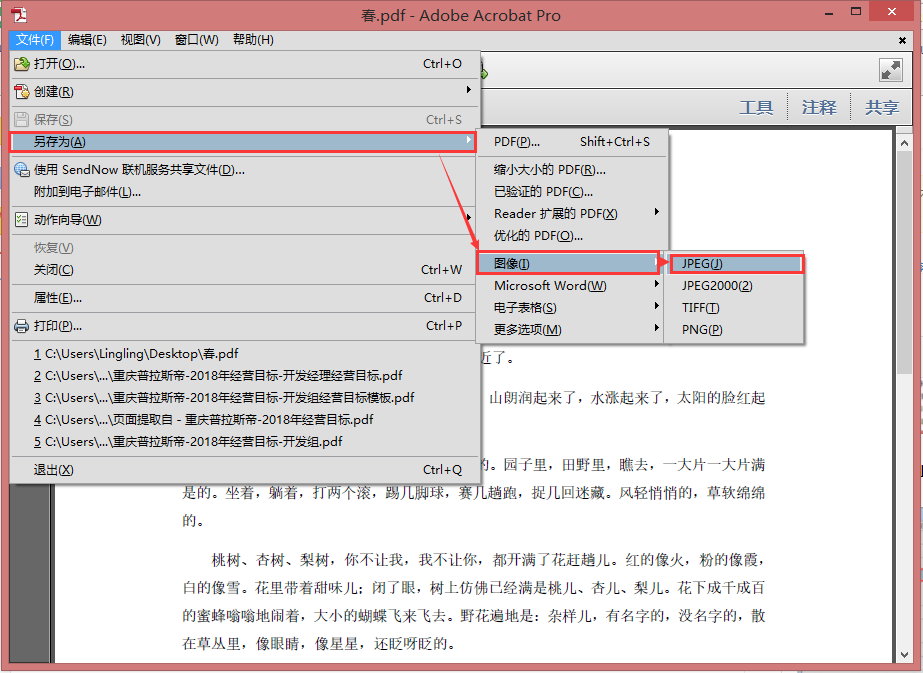Image resolution: width=923 pixels, height=673 pixels.
Task: Choose PDF(P)... in Save As submenu
Action: click(x=572, y=142)
